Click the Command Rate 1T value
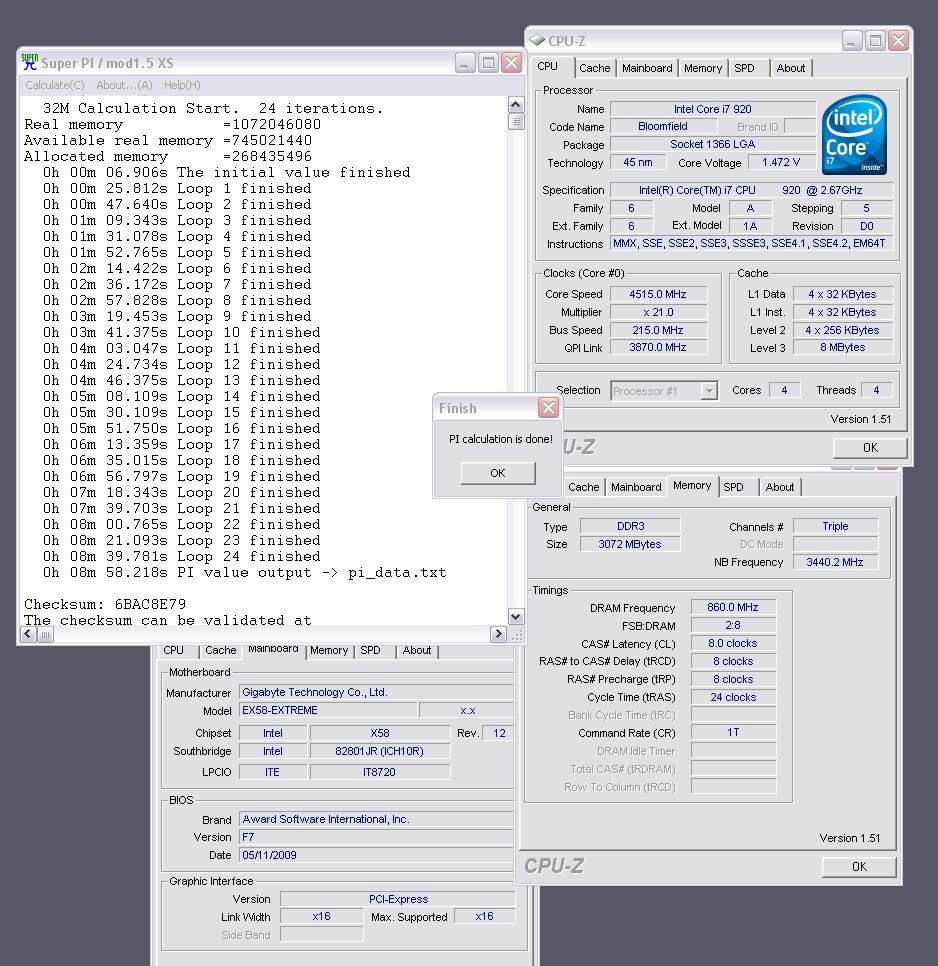 (x=733, y=732)
